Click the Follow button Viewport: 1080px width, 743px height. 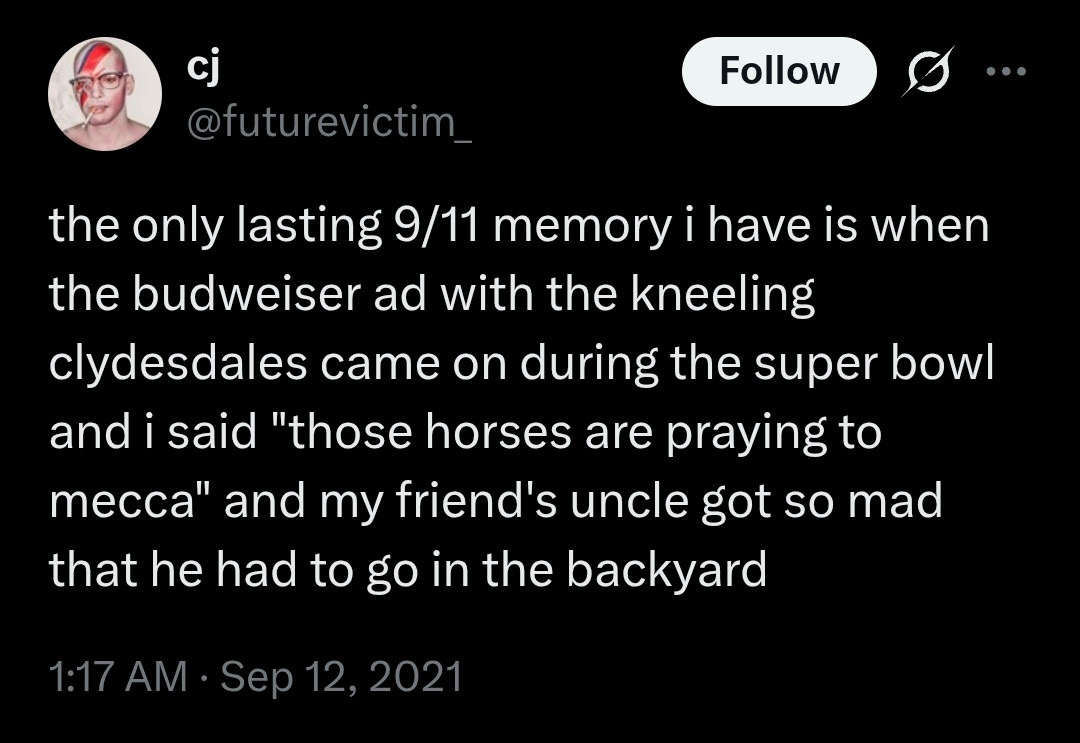(779, 71)
